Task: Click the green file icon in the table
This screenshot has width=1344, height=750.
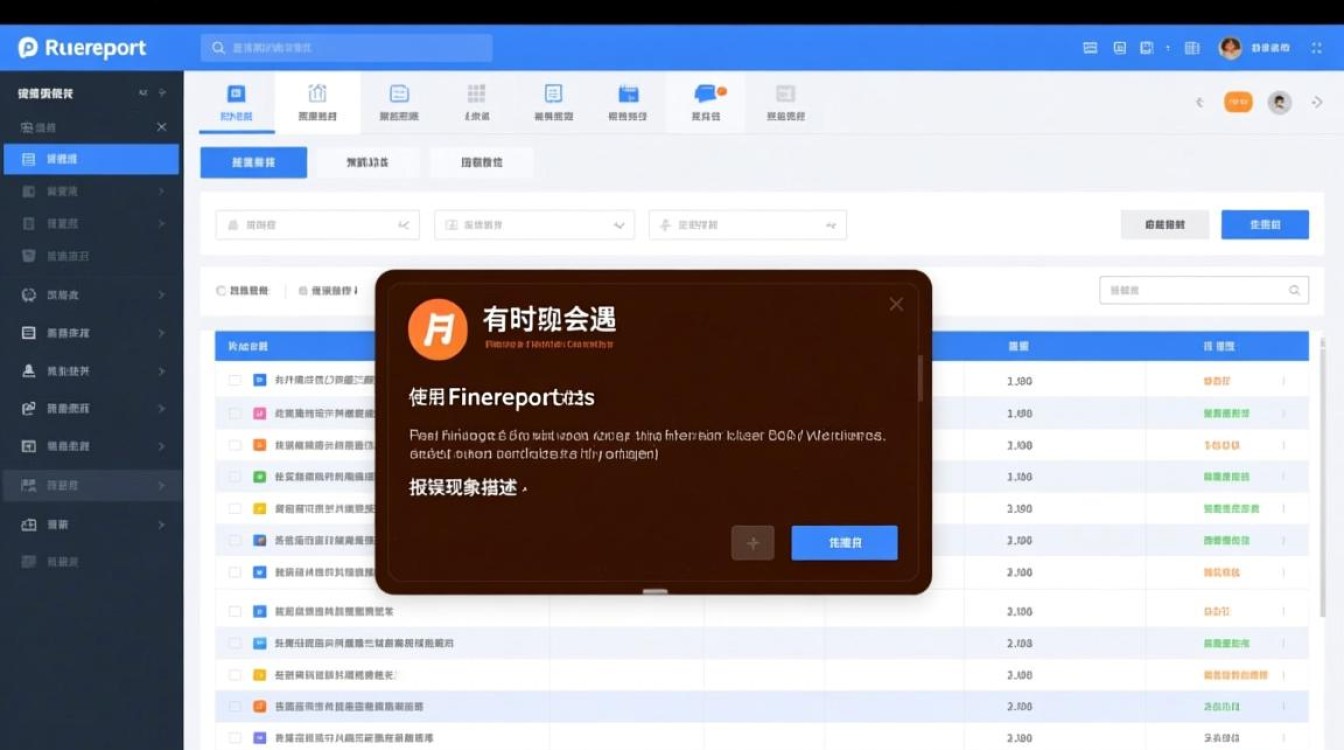Action: point(260,477)
